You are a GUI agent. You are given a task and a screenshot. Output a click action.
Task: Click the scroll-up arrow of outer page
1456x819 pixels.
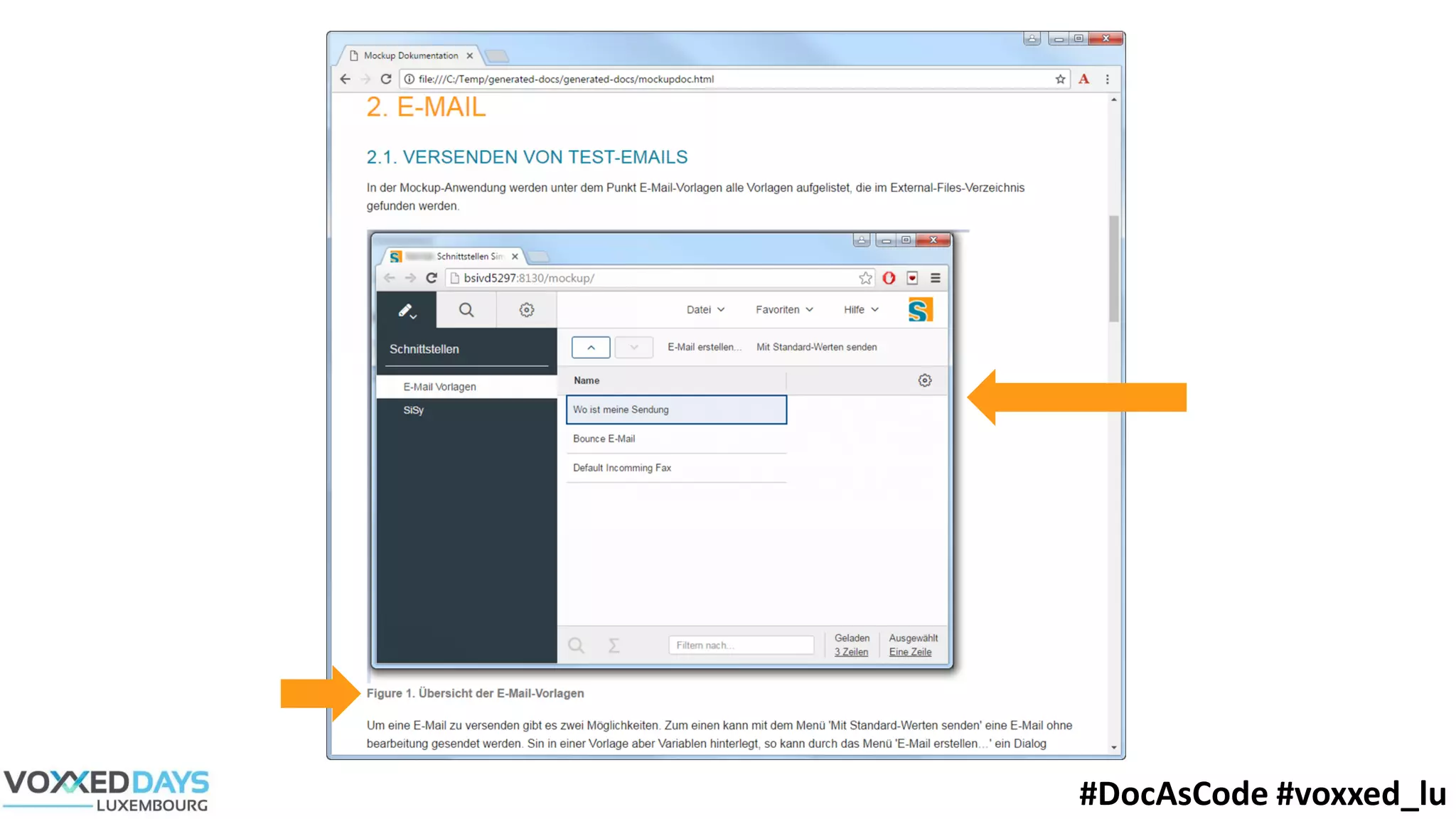click(x=1113, y=100)
